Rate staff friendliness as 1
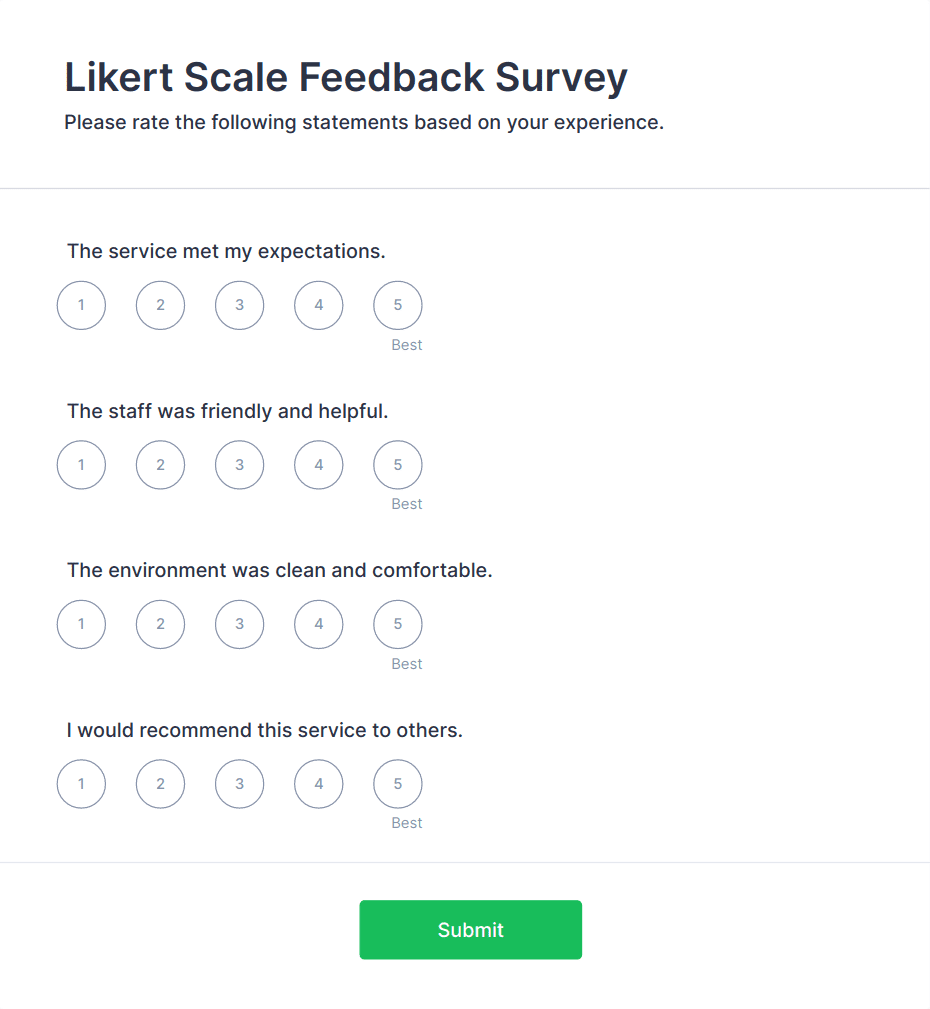This screenshot has height=1009, width=930. coord(81,465)
